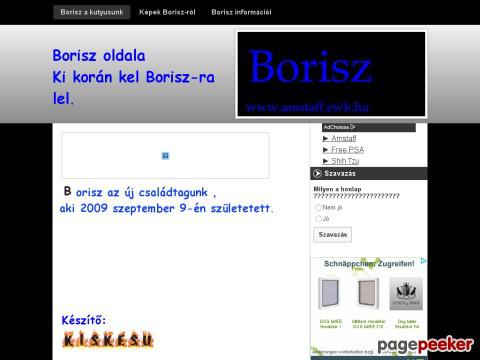Click the ad info icon above Schnäppchen ad
480x360 pixels.
tap(423, 261)
